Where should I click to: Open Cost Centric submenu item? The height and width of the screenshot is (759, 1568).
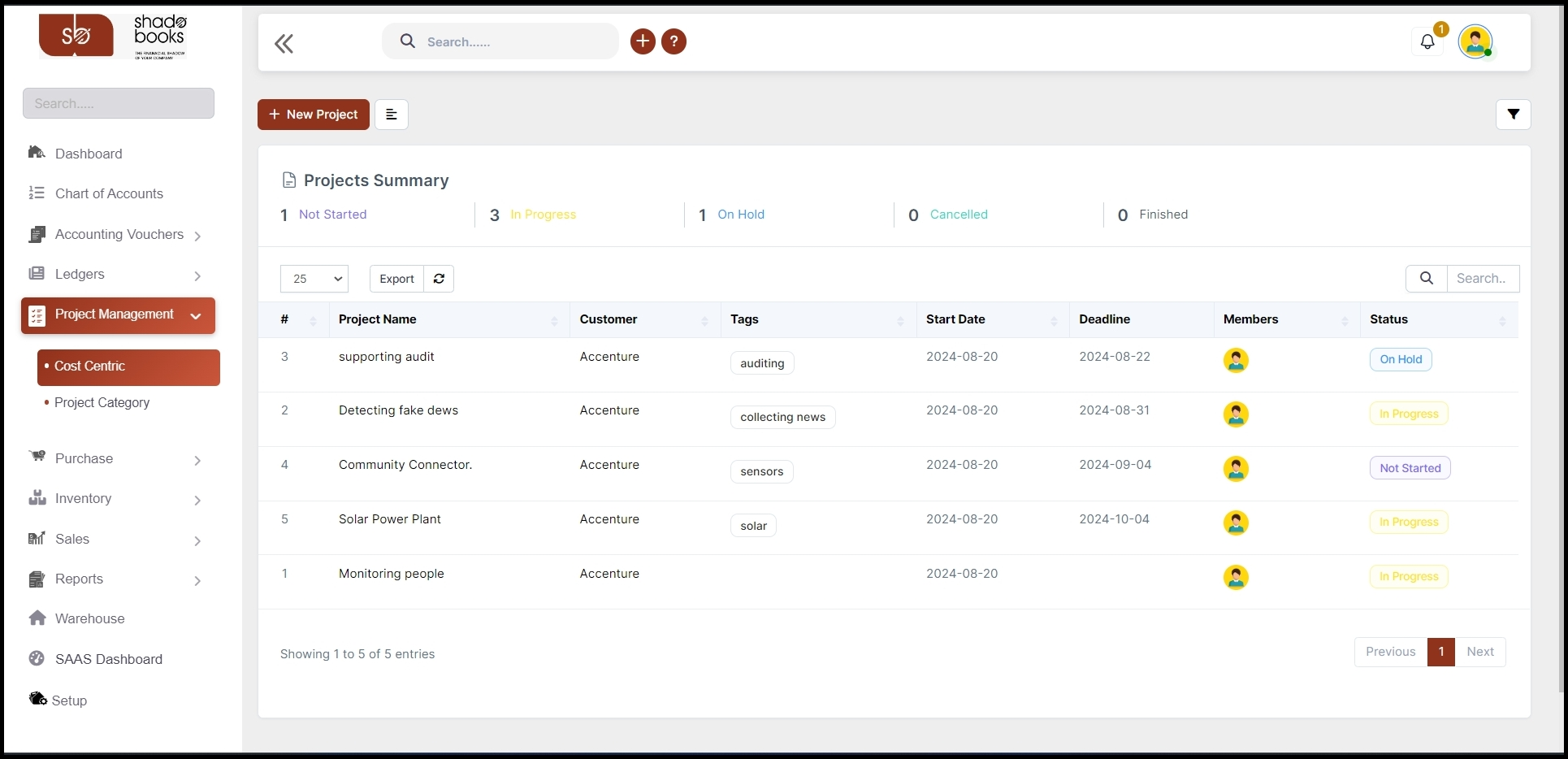pos(128,367)
